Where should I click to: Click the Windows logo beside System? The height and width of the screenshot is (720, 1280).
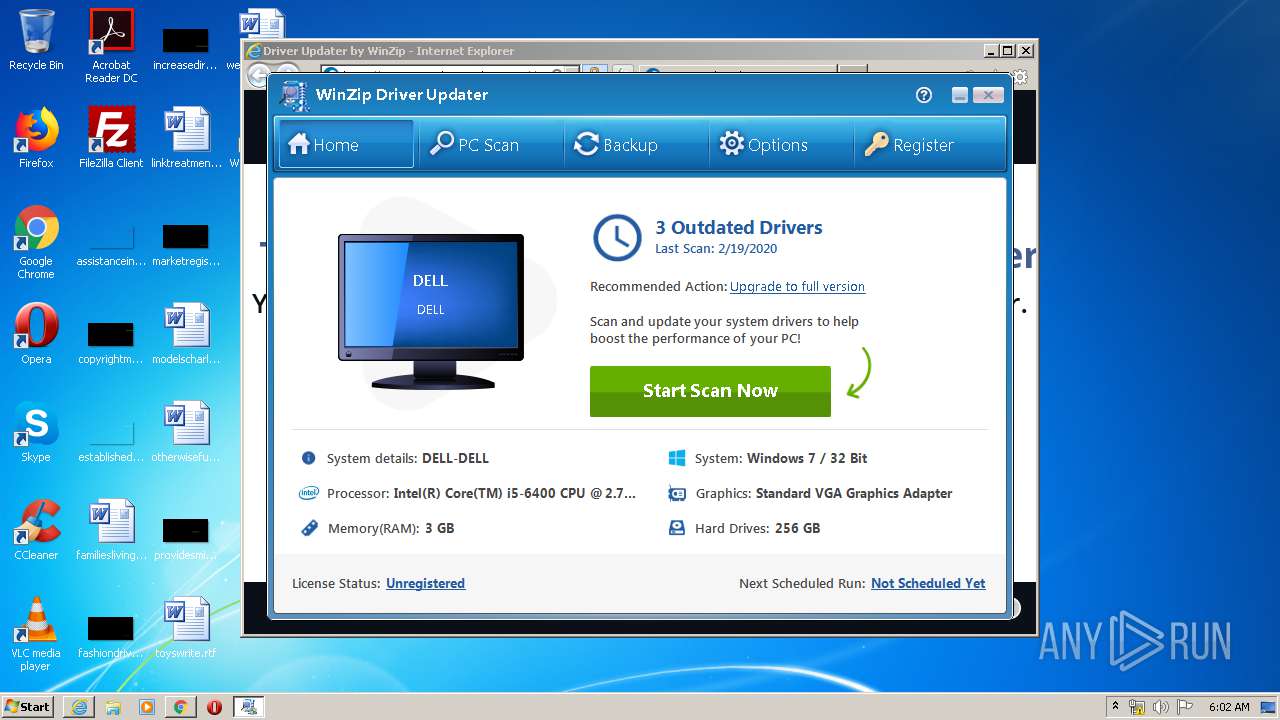click(x=677, y=459)
